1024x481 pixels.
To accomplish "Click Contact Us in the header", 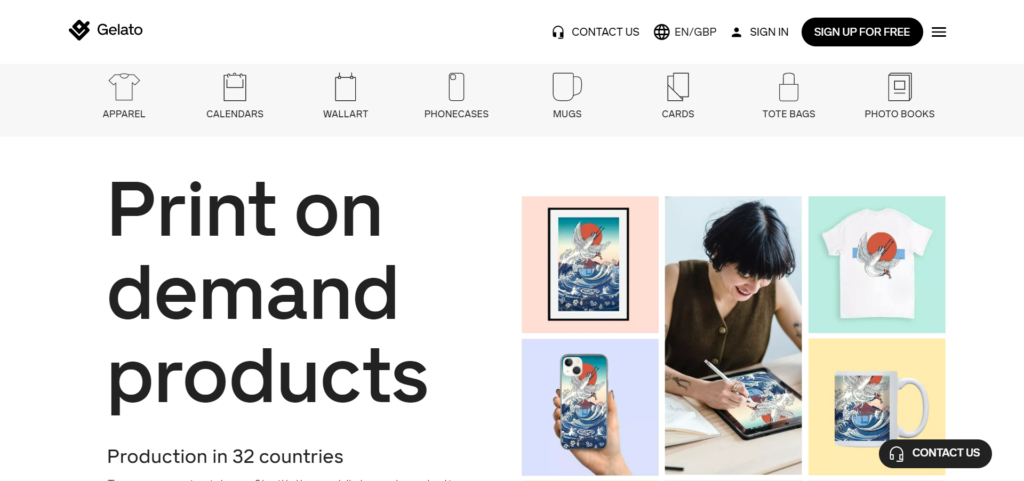I will click(595, 32).
